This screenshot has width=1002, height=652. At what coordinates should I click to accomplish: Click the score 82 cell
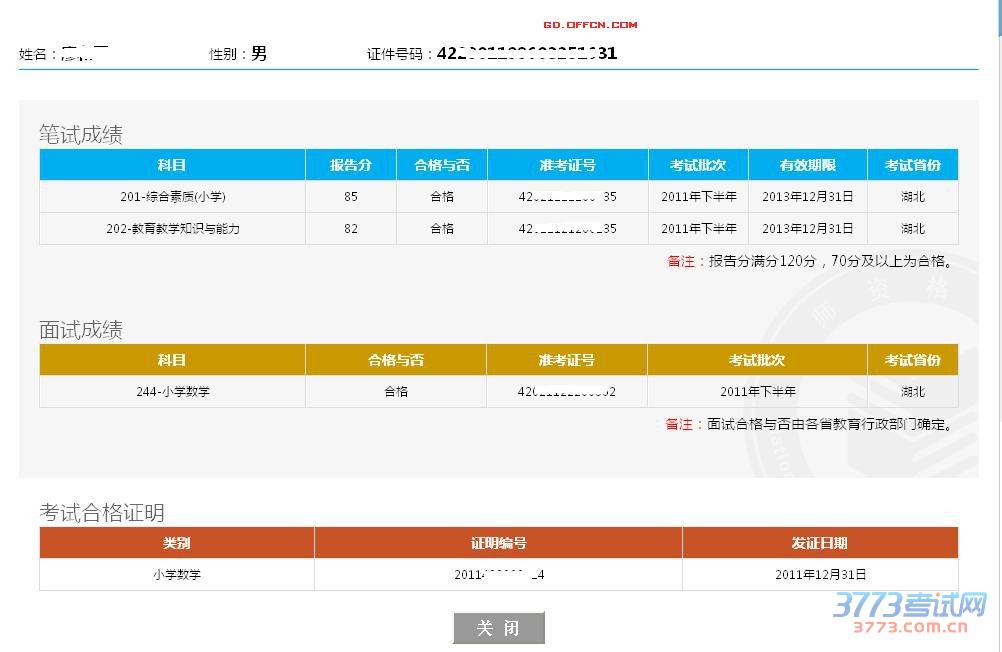click(x=350, y=229)
